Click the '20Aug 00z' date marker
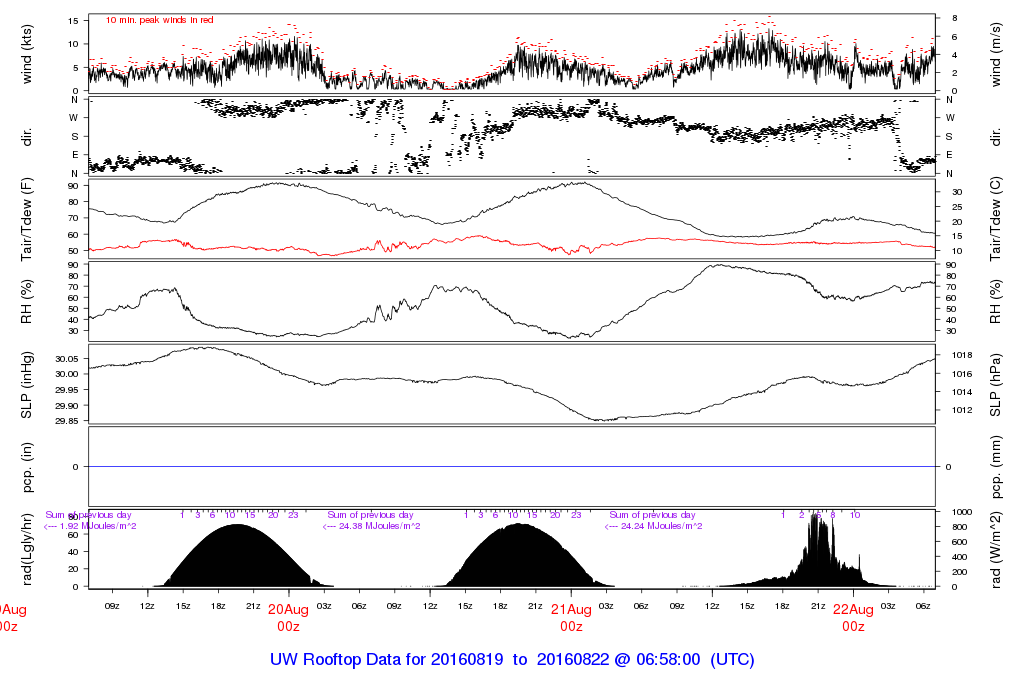1024x700 pixels. 288,618
